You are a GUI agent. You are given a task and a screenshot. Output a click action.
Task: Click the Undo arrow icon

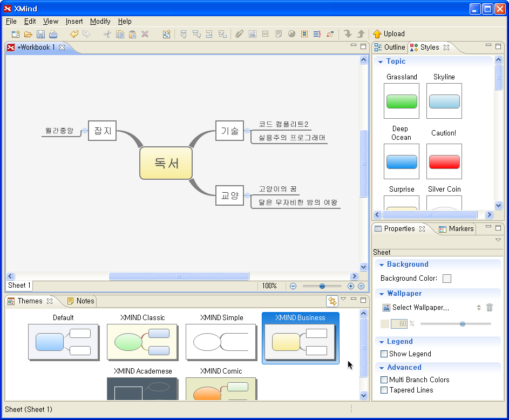click(74, 34)
